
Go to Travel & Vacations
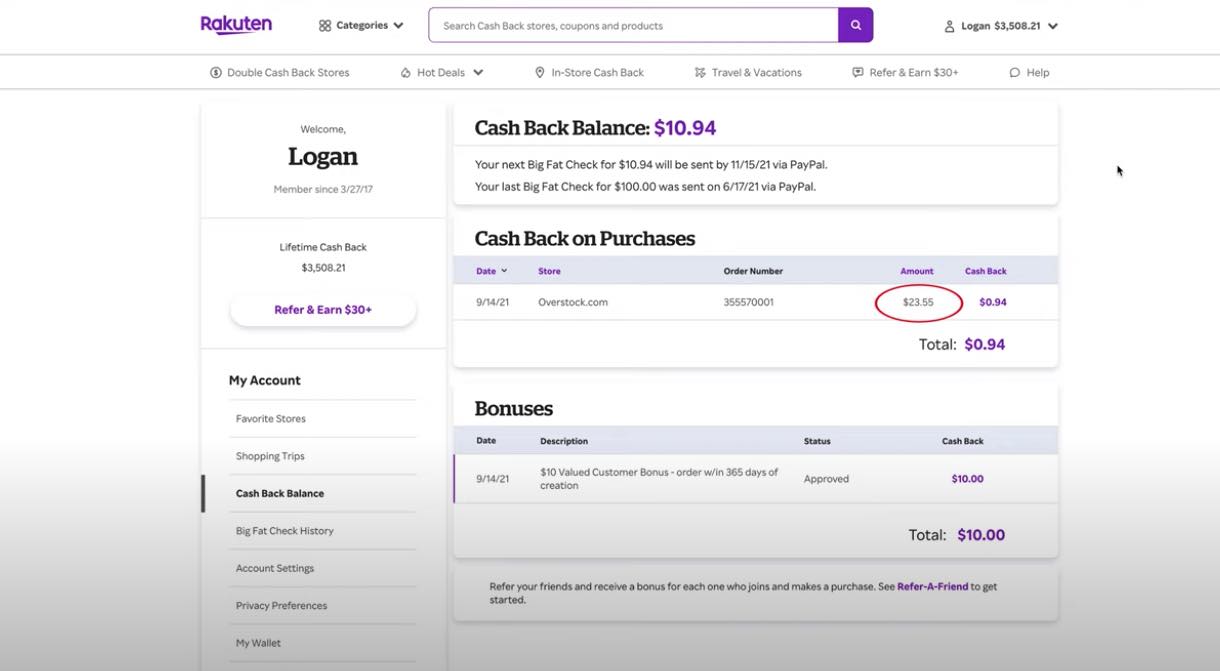click(757, 72)
